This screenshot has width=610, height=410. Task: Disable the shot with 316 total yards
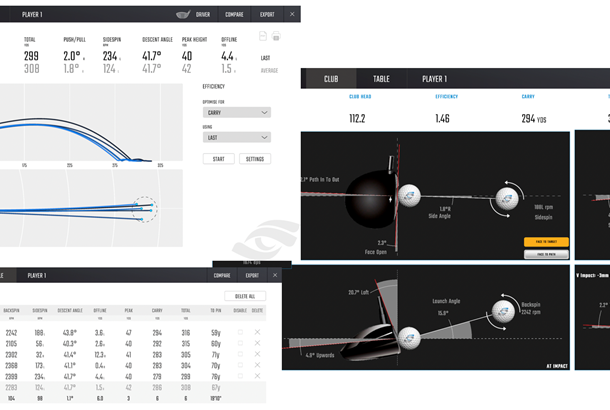240,332
